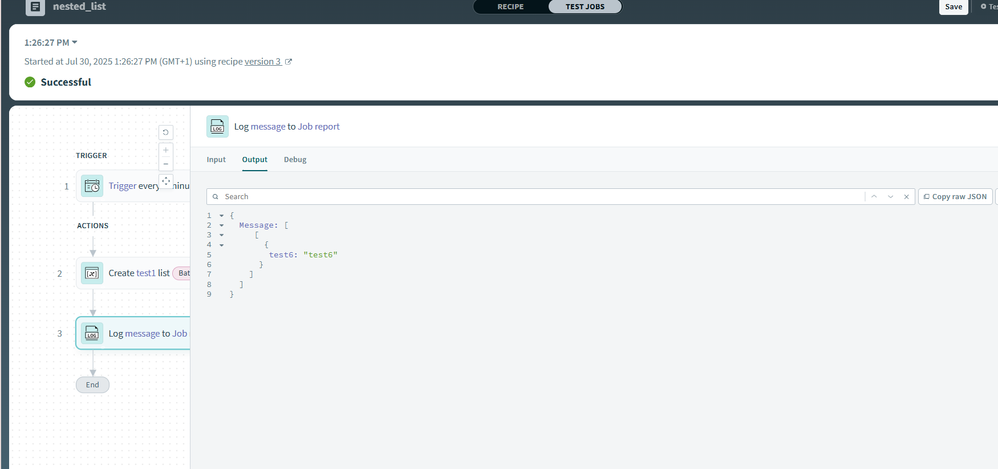998x469 pixels.
Task: Select the Log message to Job step 3
Action: 133,333
